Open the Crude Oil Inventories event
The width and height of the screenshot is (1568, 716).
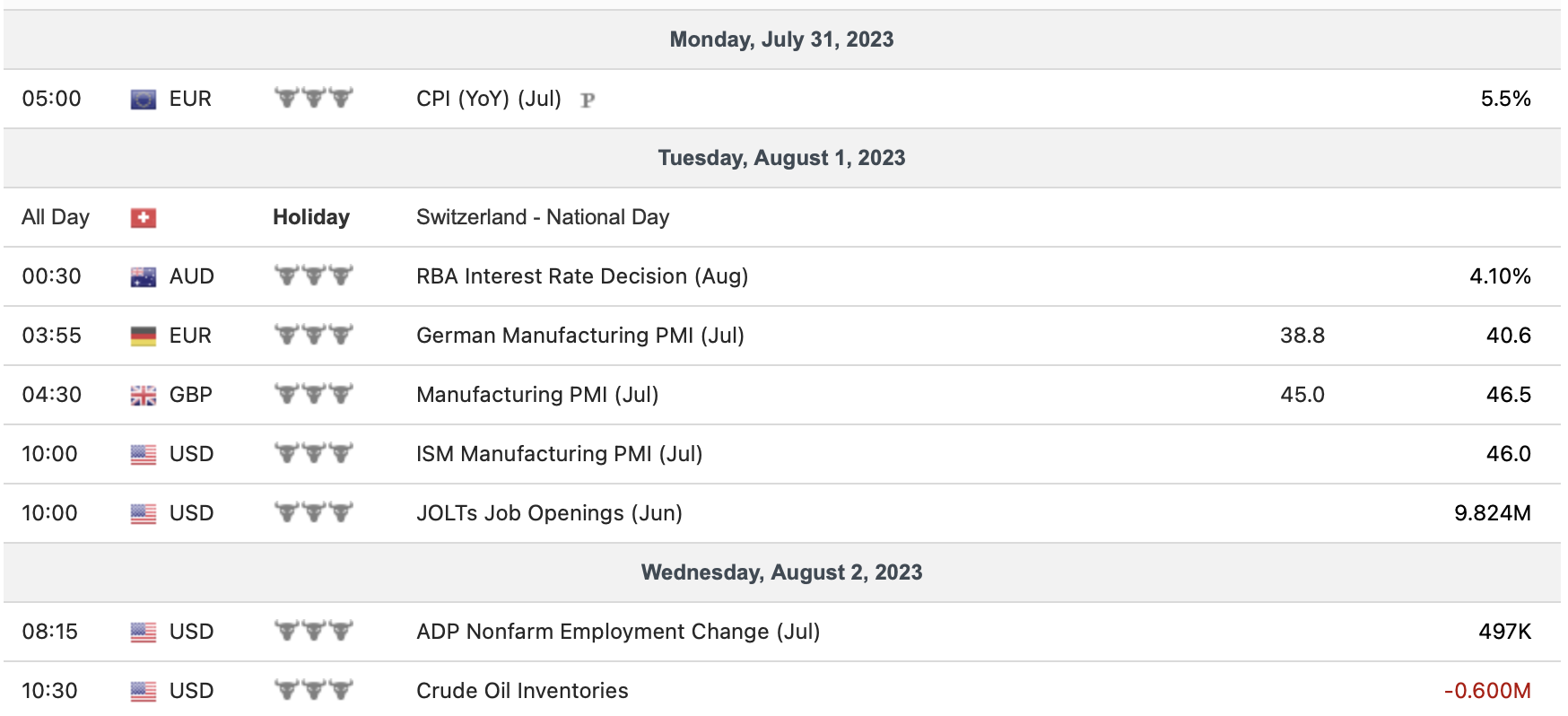click(x=522, y=691)
